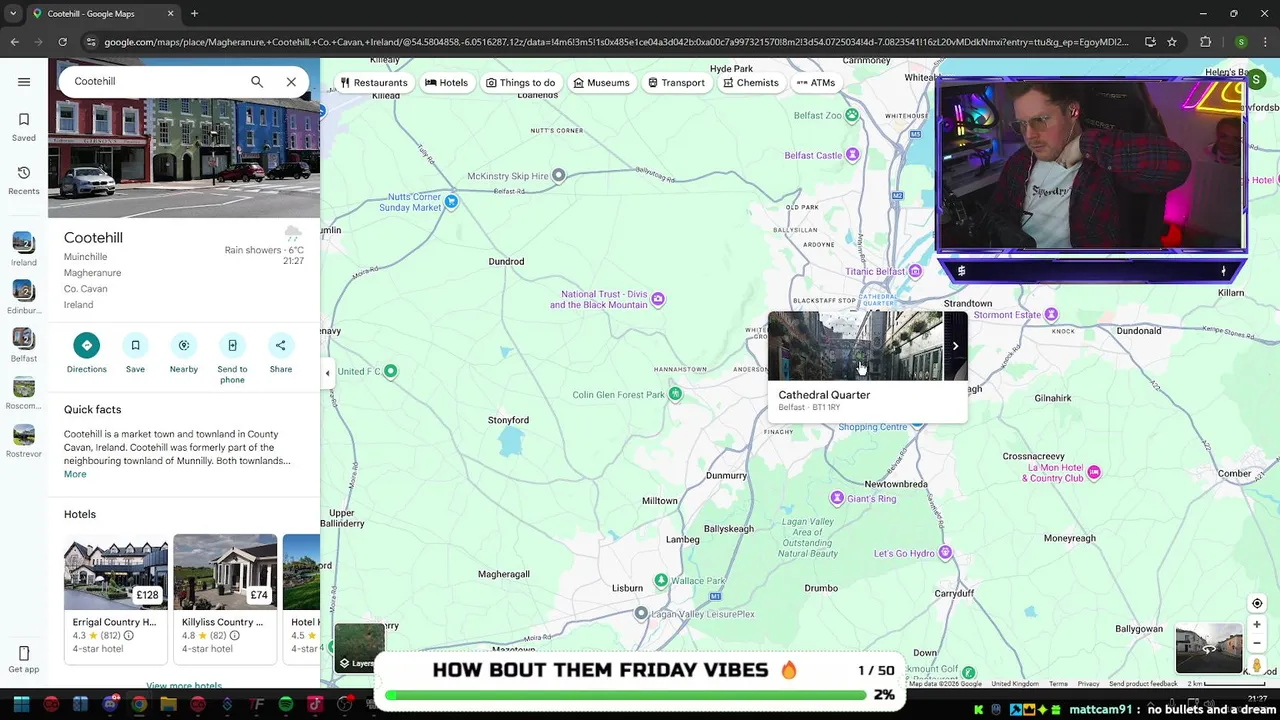Get Directions to Cootehill
The height and width of the screenshot is (720, 1280).
pyautogui.click(x=86, y=354)
